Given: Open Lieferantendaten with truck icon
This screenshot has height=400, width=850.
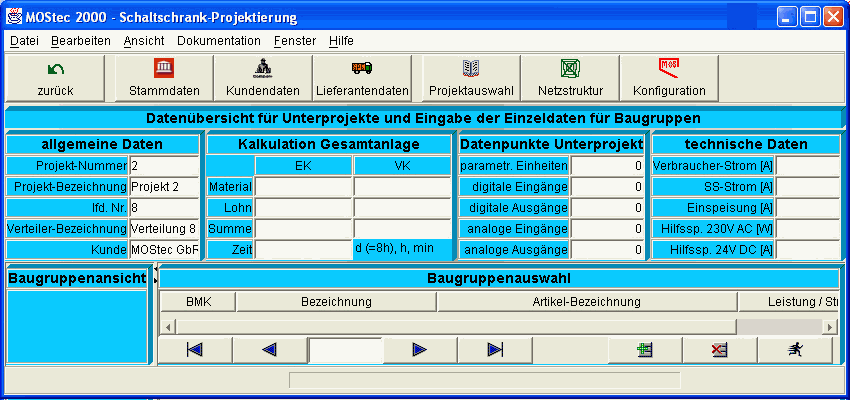Looking at the screenshot, I should [362, 78].
